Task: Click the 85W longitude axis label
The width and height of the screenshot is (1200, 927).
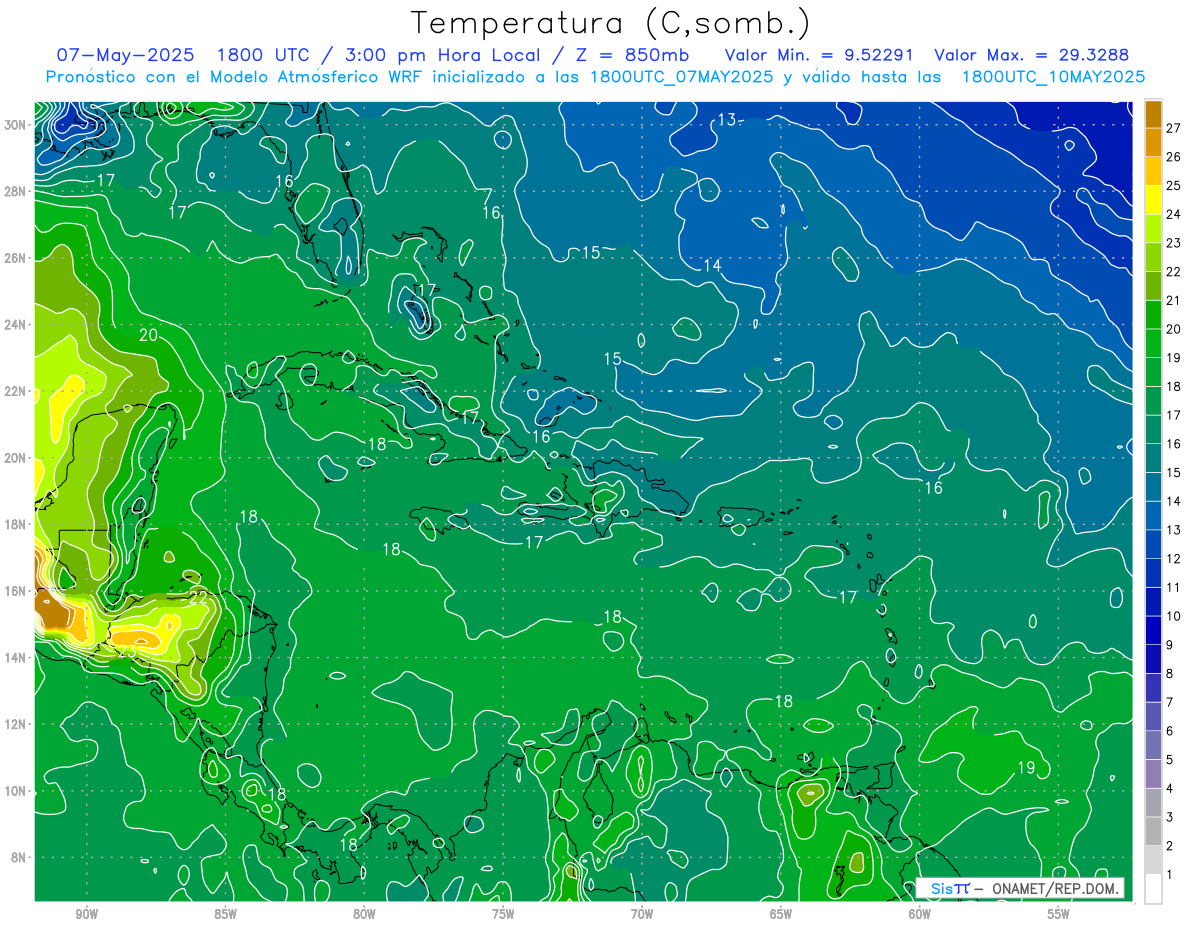Action: coord(225,914)
